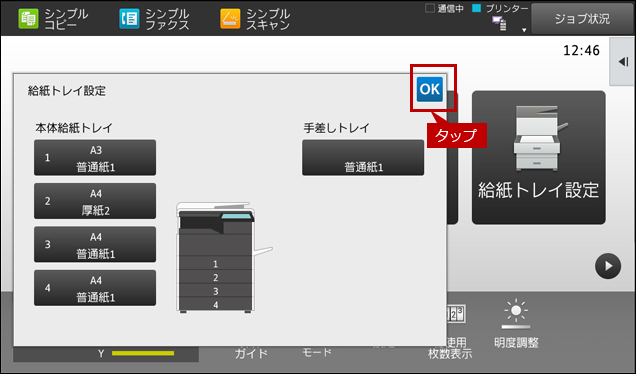Viewport: 636px width, 374px height.
Task: Click the 通信中 indicator label
Action: pyautogui.click(x=450, y=9)
